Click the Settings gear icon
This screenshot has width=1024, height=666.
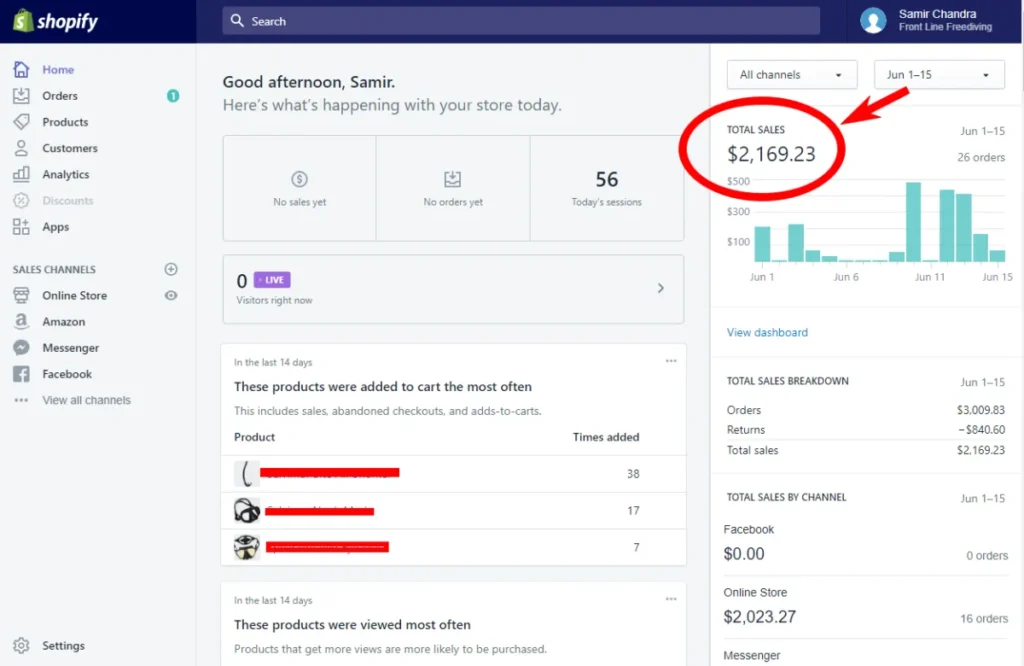[x=21, y=646]
